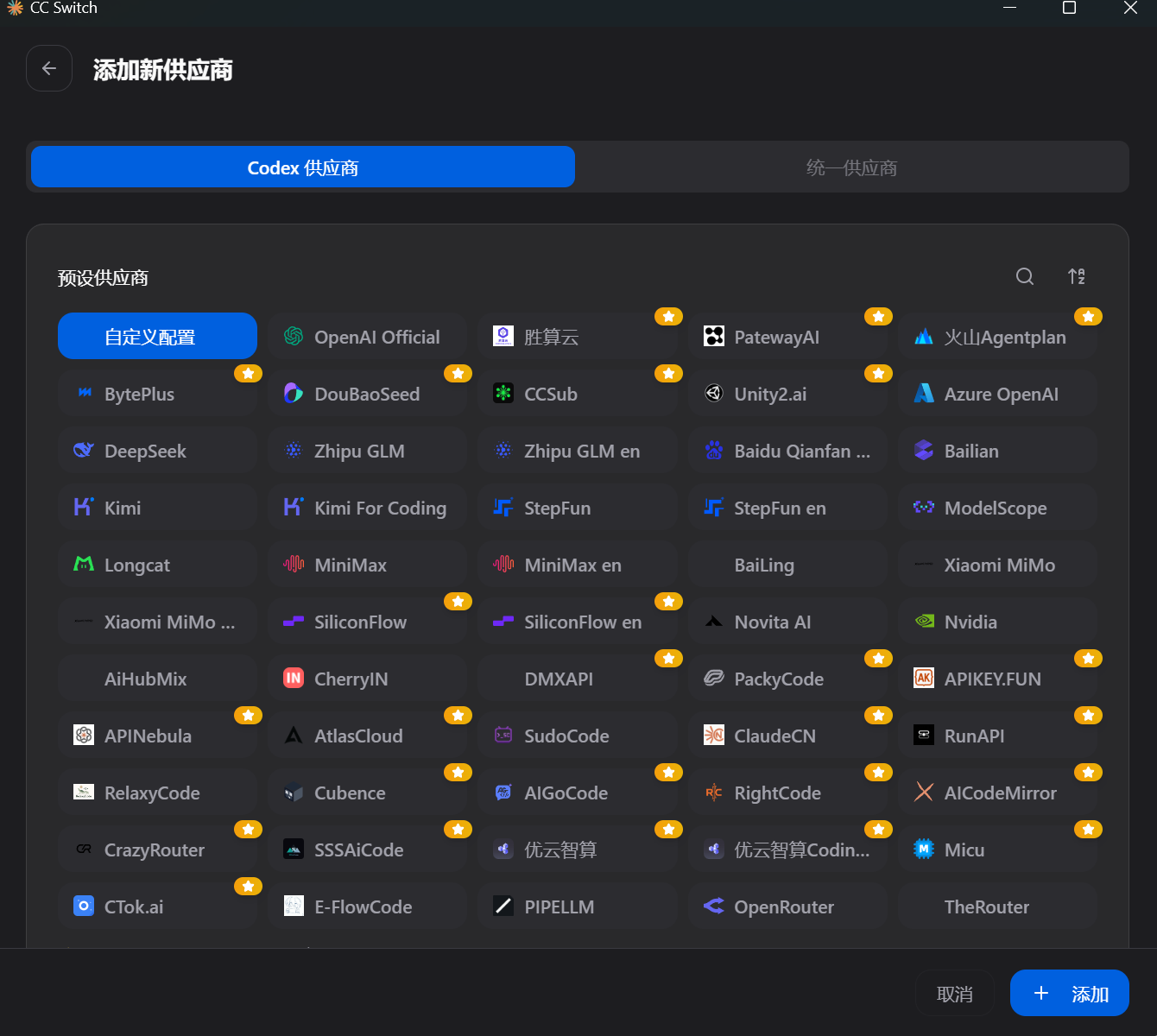Click the Unity2.ai logo icon

tap(714, 393)
